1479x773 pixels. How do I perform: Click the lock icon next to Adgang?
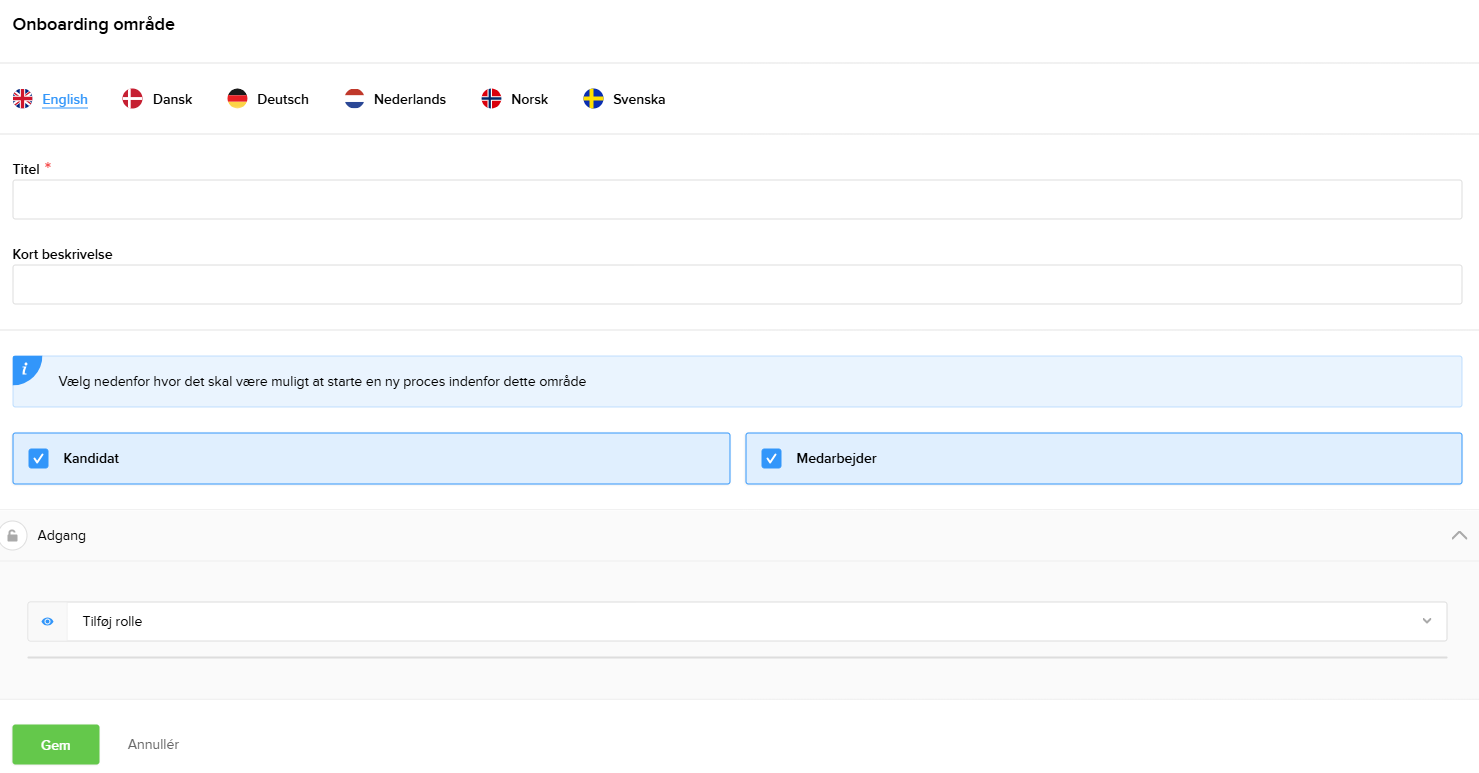click(14, 535)
